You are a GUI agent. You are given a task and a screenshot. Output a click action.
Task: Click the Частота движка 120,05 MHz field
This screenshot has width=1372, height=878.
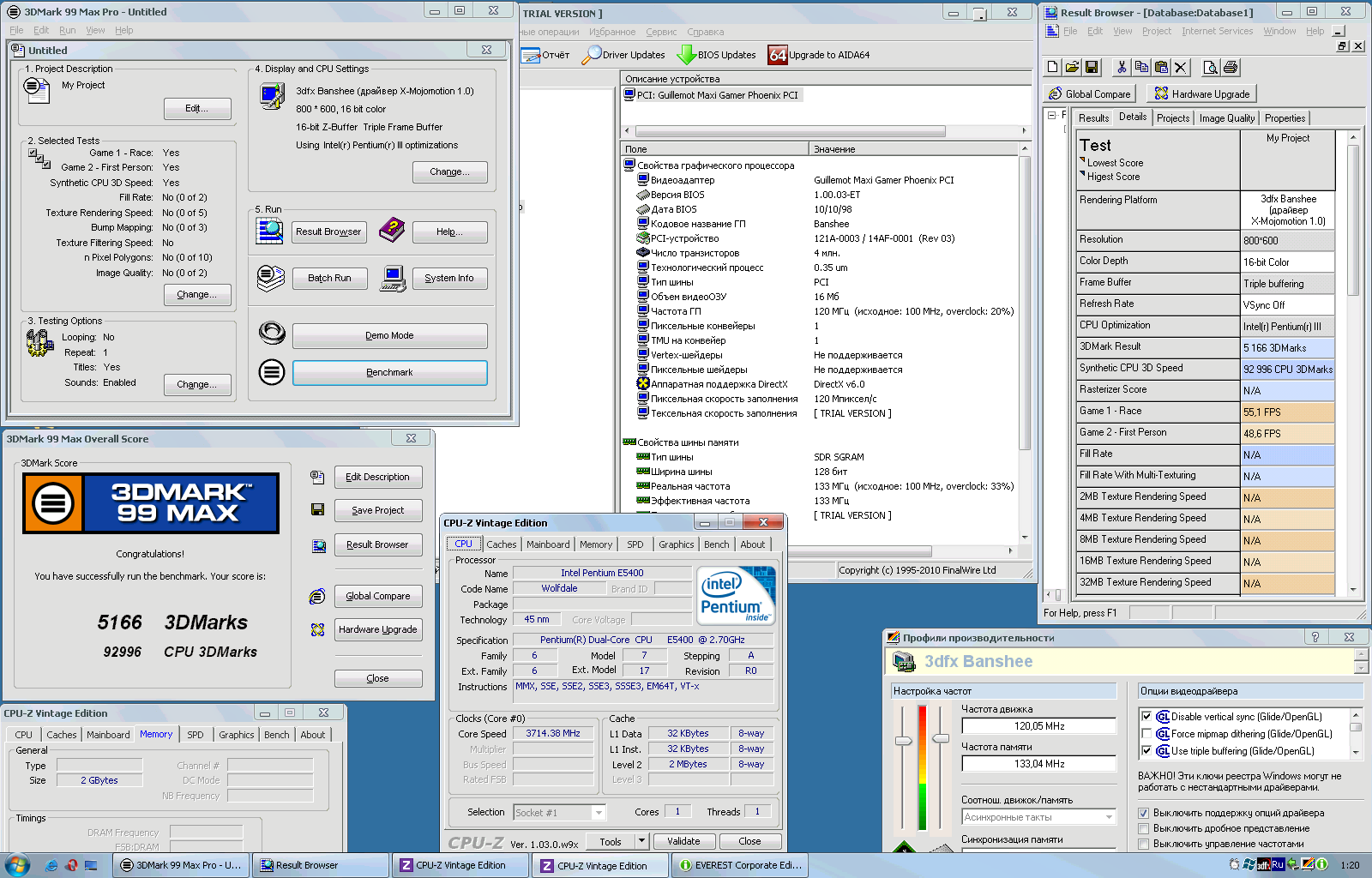pos(1039,725)
